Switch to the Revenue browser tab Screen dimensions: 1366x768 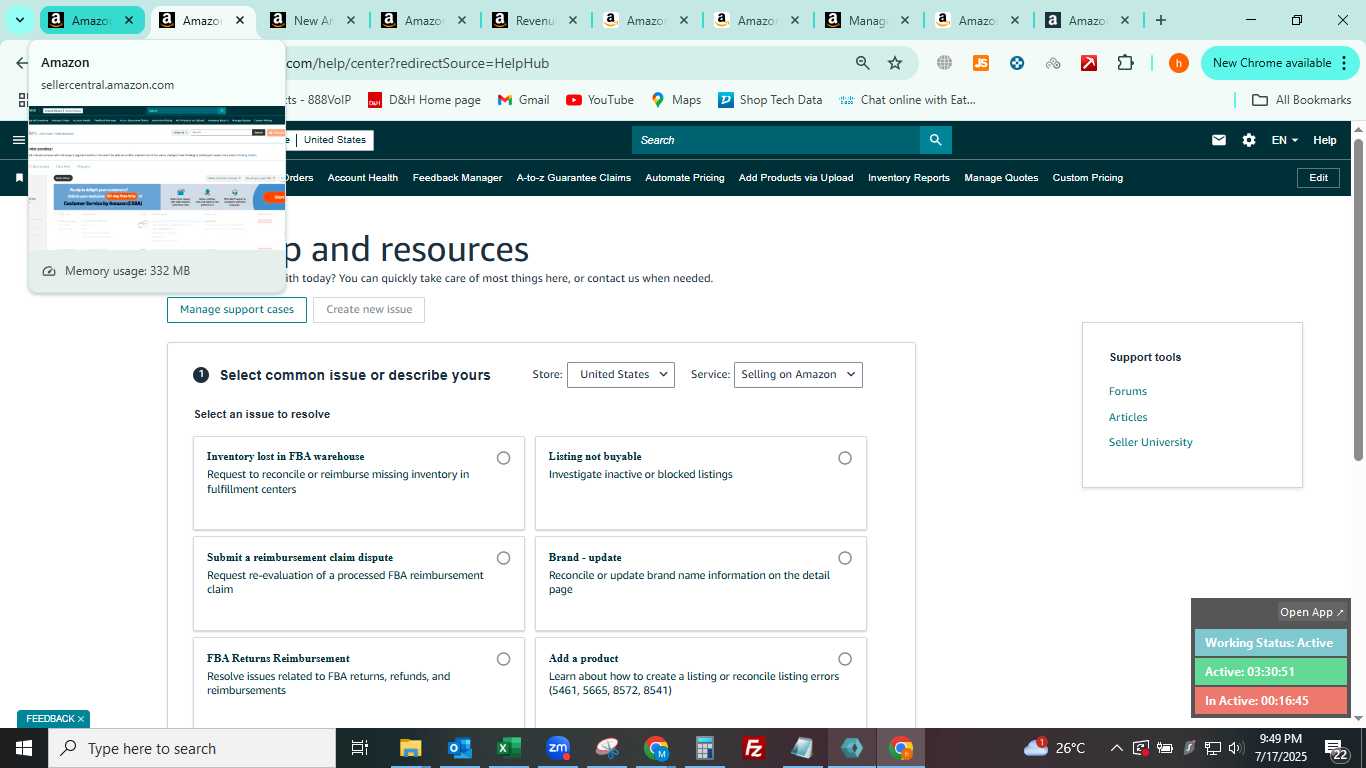tap(532, 20)
